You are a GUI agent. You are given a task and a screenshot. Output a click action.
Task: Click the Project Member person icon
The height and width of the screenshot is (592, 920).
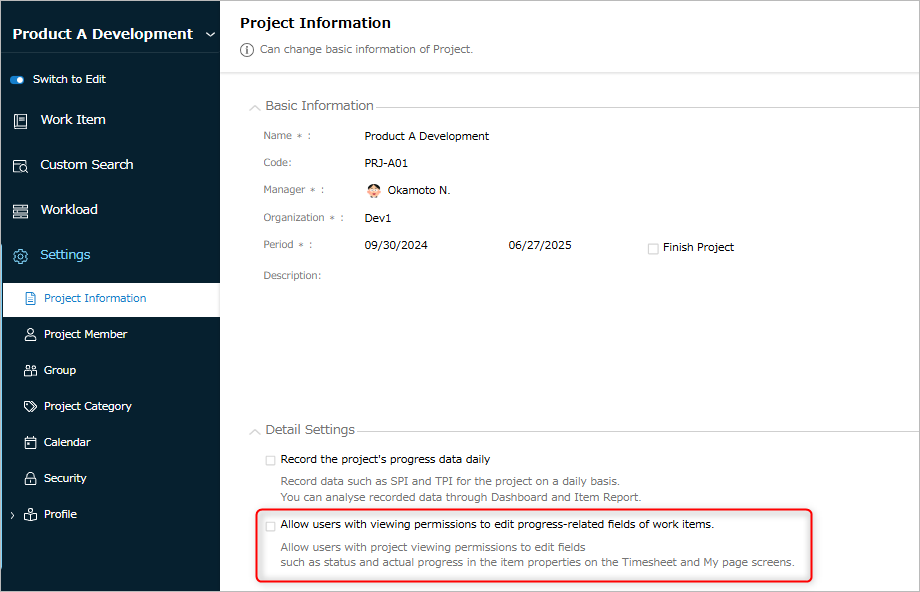coord(30,334)
